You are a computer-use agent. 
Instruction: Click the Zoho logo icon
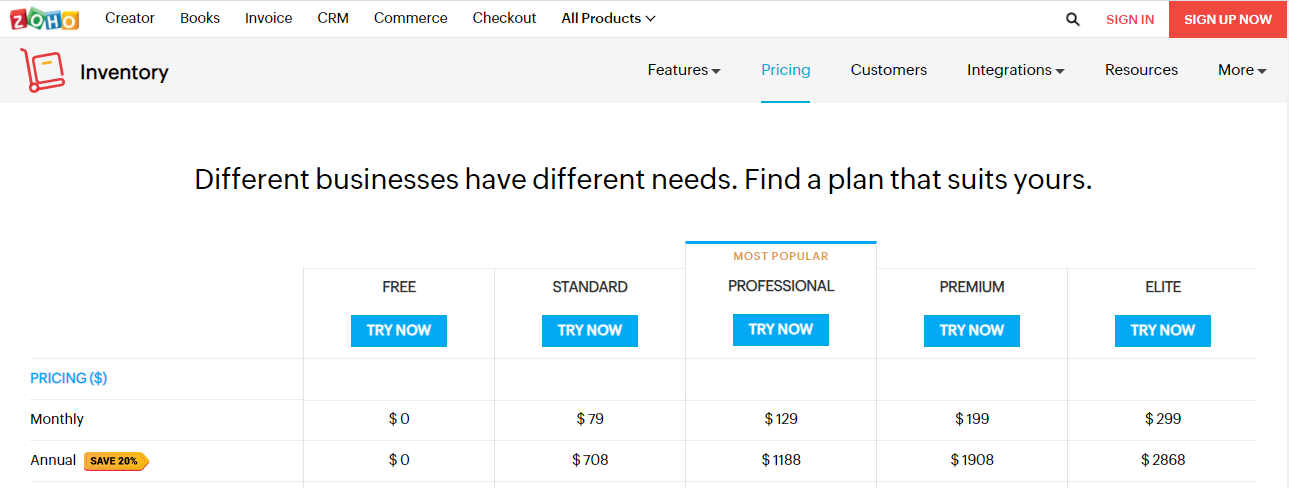tap(44, 18)
